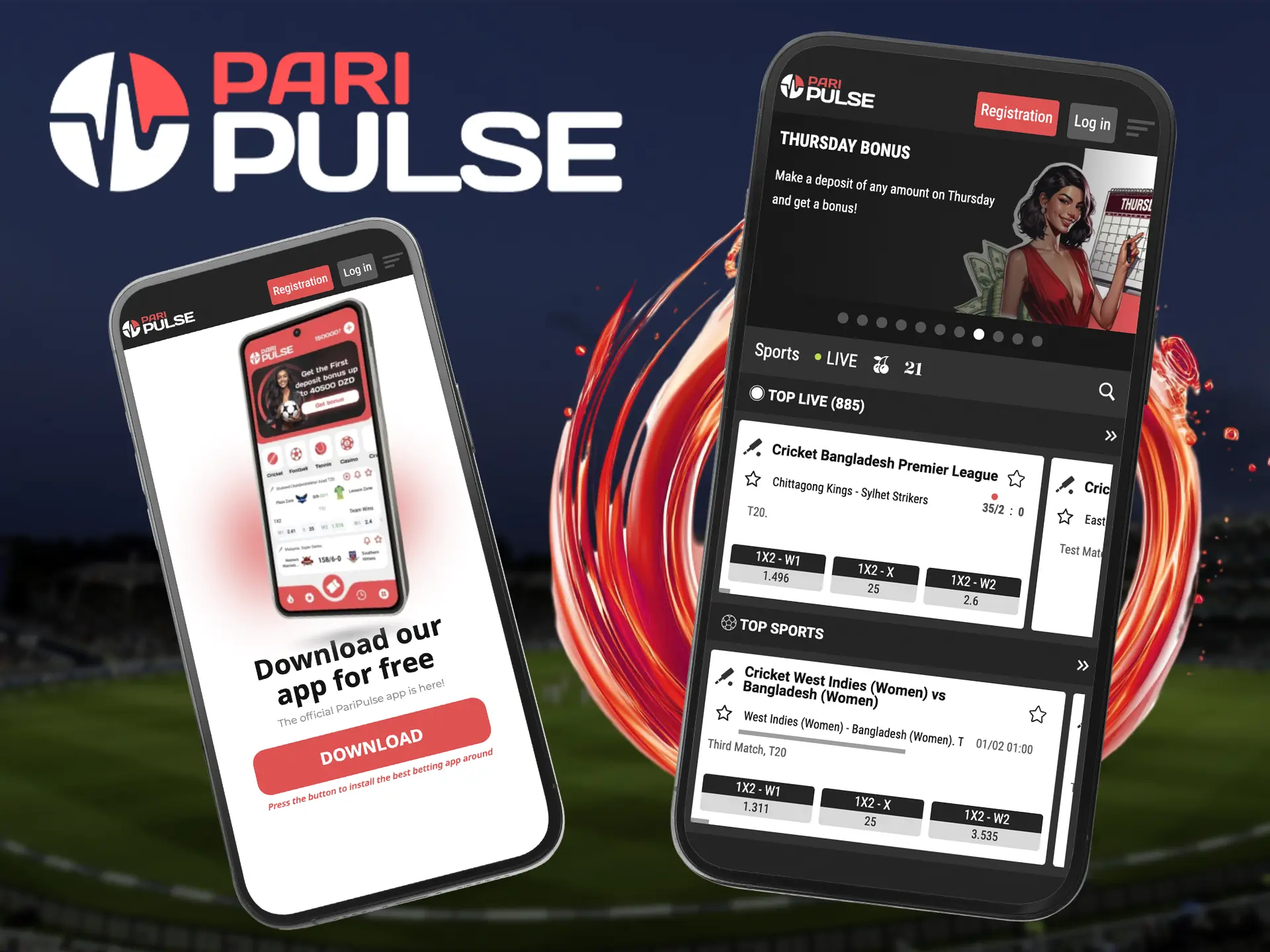The width and height of the screenshot is (1270, 952).
Task: Expand the TOP LIVE 885 matches section
Action: point(1100,438)
